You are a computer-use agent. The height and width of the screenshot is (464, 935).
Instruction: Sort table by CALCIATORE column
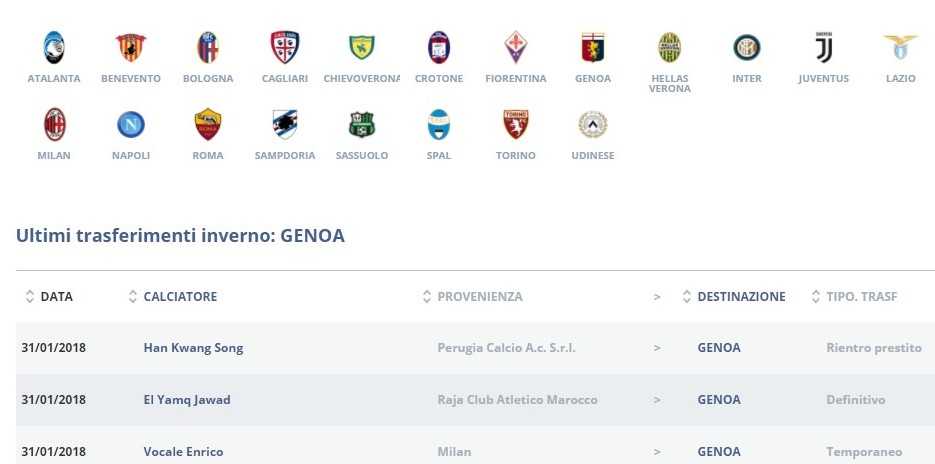point(180,297)
